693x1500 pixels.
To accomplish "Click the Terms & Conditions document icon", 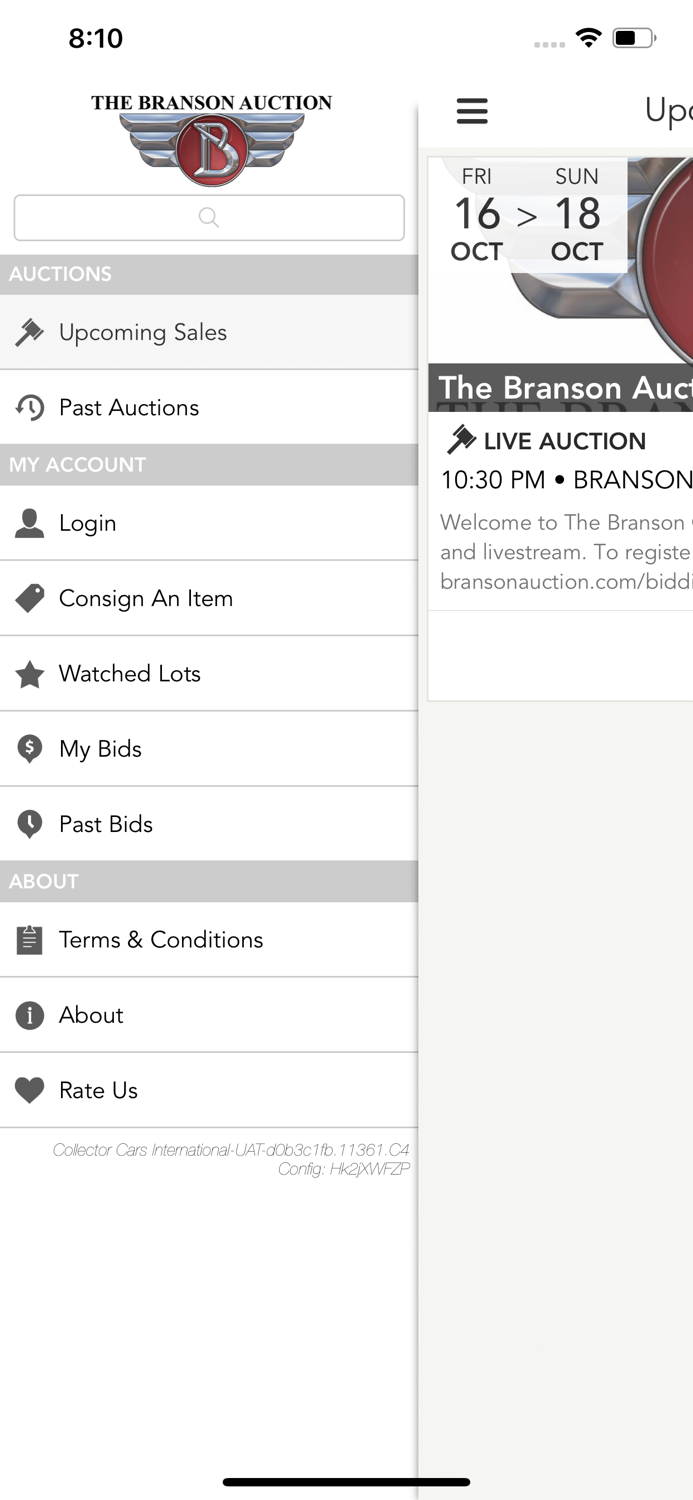I will pyautogui.click(x=29, y=938).
